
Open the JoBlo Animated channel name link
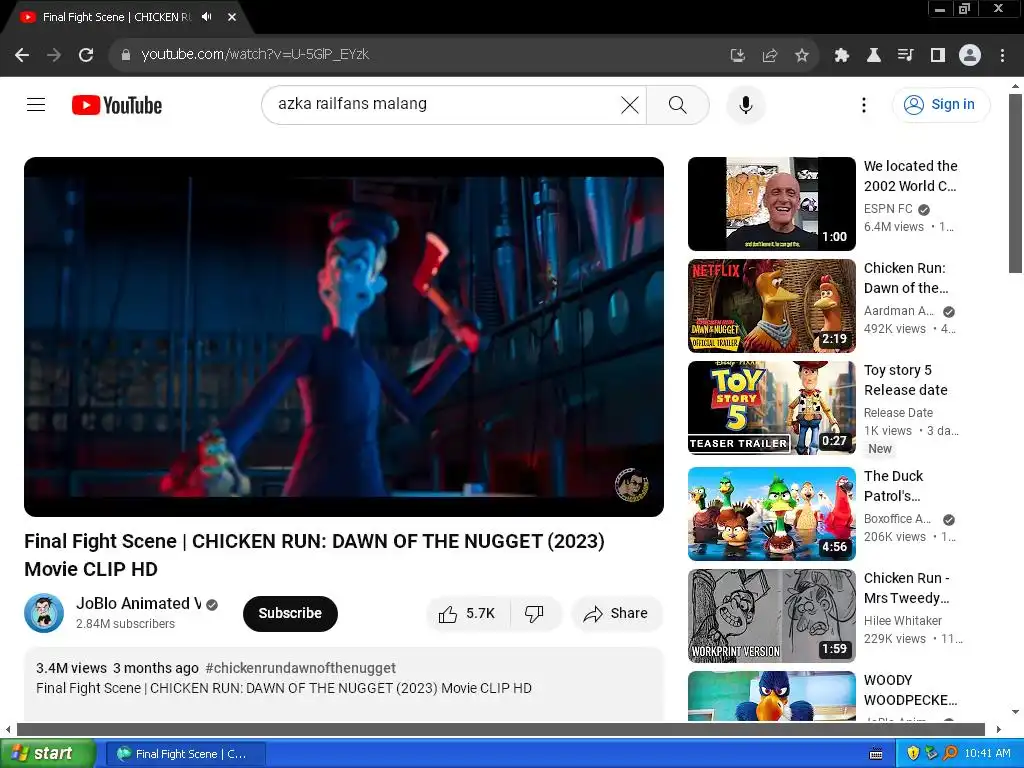coord(138,603)
